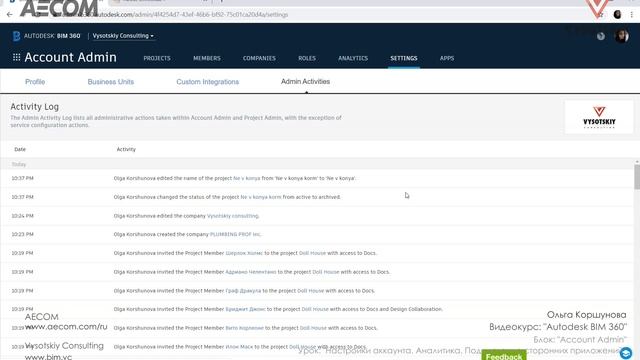Image resolution: width=640 pixels, height=360 pixels.
Task: Open the Roles tab
Action: pyautogui.click(x=307, y=58)
